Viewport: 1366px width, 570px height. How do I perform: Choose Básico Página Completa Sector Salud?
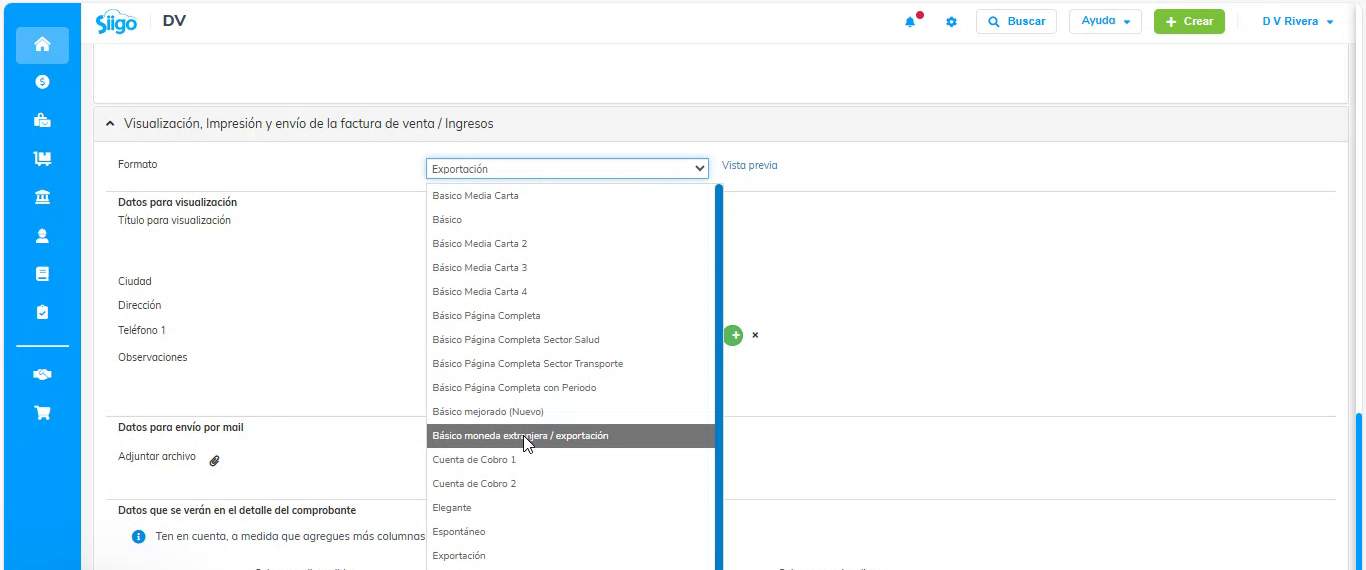pos(570,340)
